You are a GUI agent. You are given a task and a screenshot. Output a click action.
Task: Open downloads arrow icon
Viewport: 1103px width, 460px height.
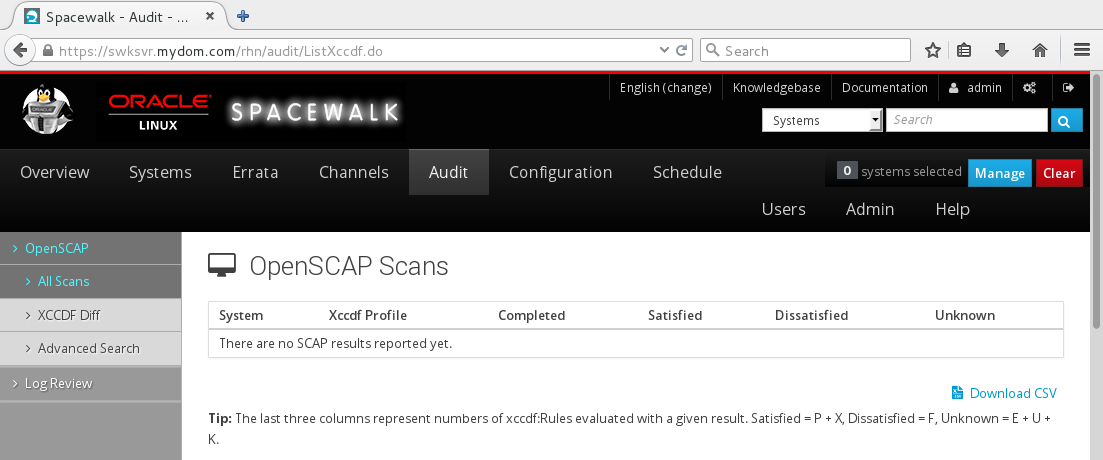click(x=1002, y=51)
